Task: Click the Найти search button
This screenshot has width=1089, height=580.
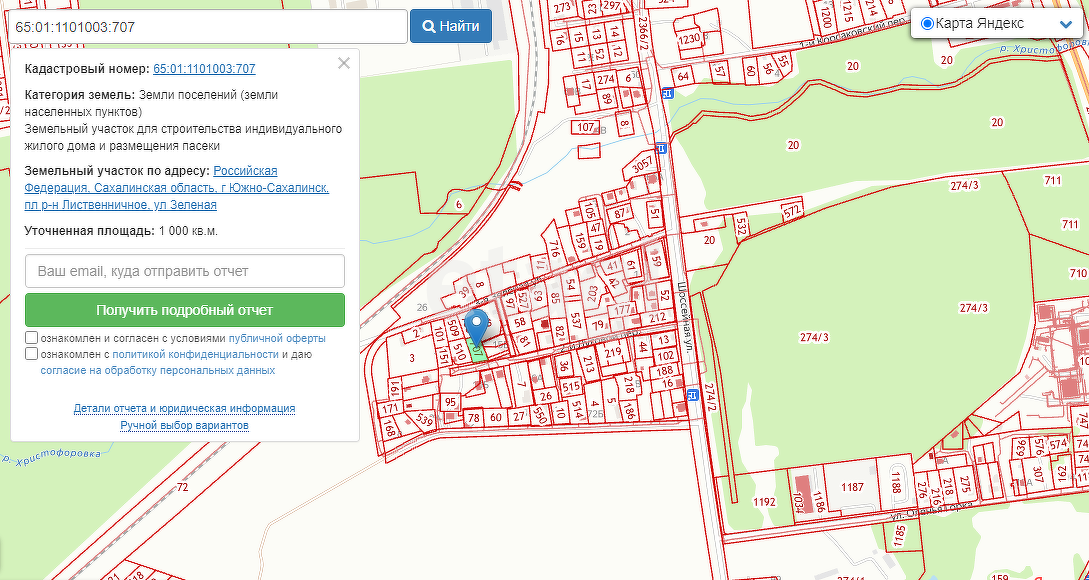Action: click(x=450, y=26)
